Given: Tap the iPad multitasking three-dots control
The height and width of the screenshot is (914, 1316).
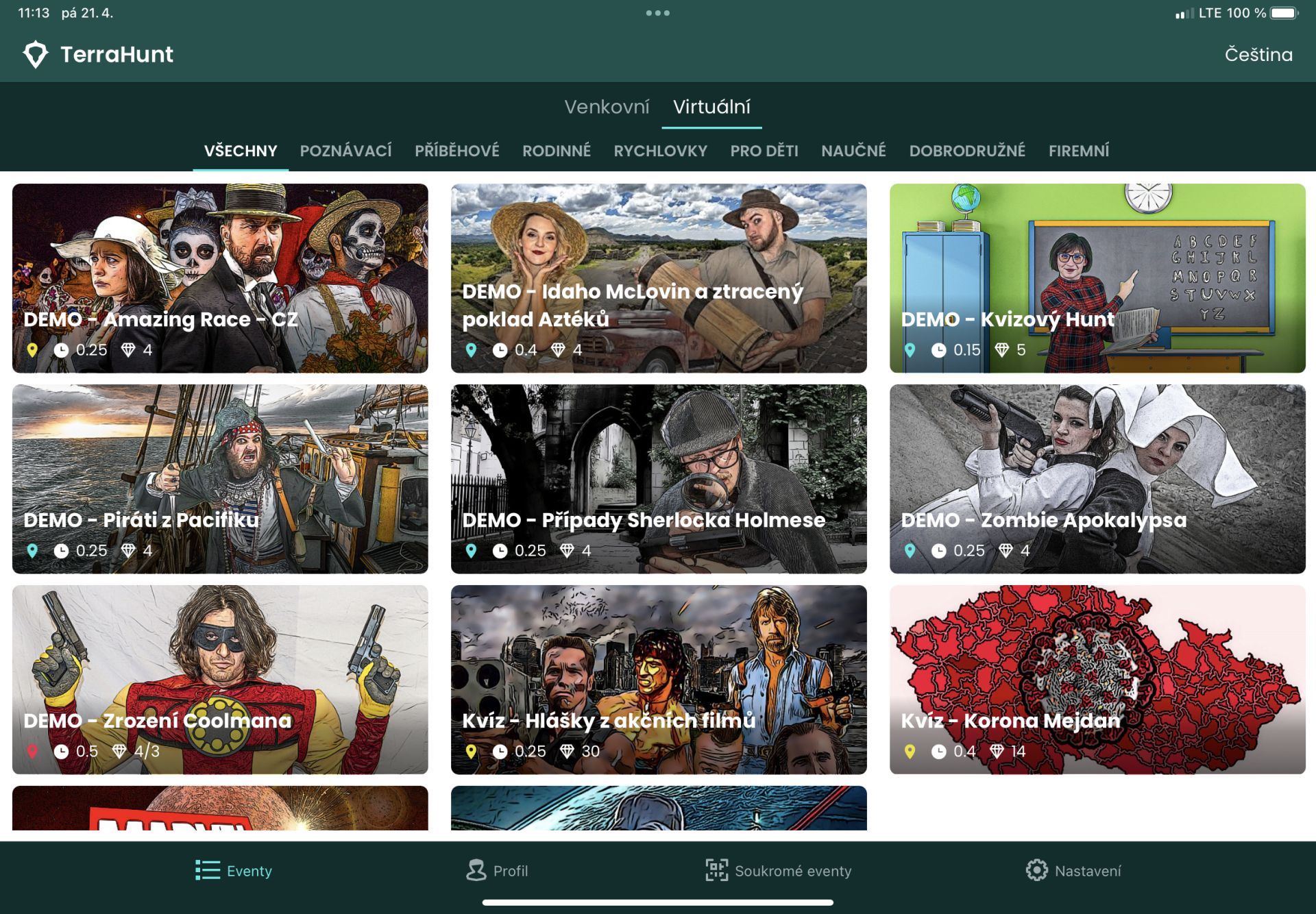Looking at the screenshot, I should (658, 13).
